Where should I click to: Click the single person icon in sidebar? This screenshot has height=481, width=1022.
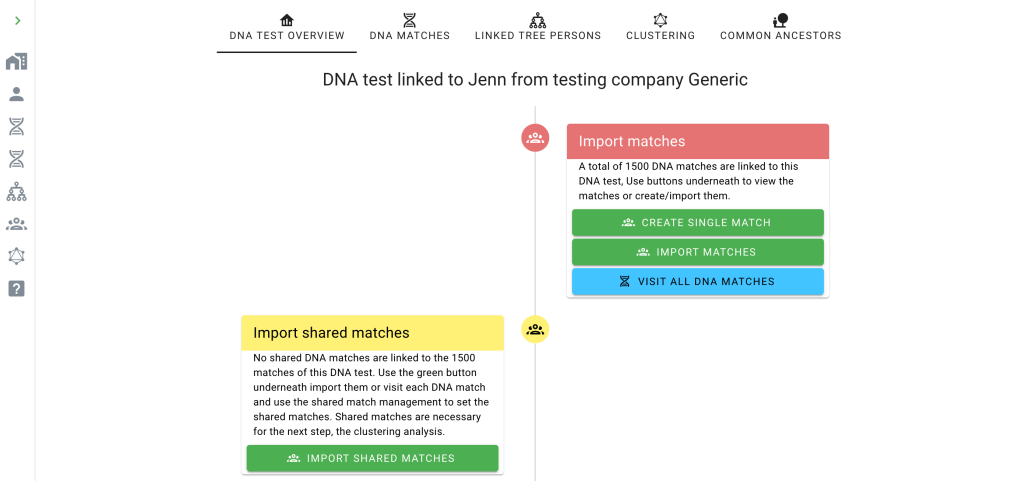(x=16, y=94)
